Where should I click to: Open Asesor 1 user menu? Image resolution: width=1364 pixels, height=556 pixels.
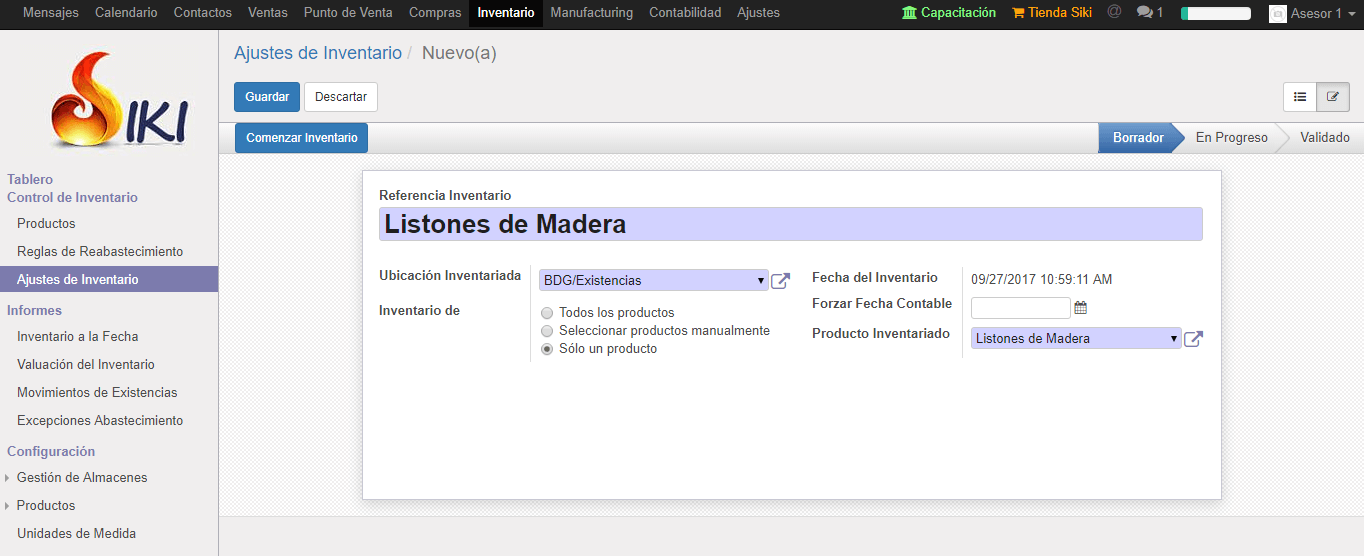pyautogui.click(x=1314, y=13)
